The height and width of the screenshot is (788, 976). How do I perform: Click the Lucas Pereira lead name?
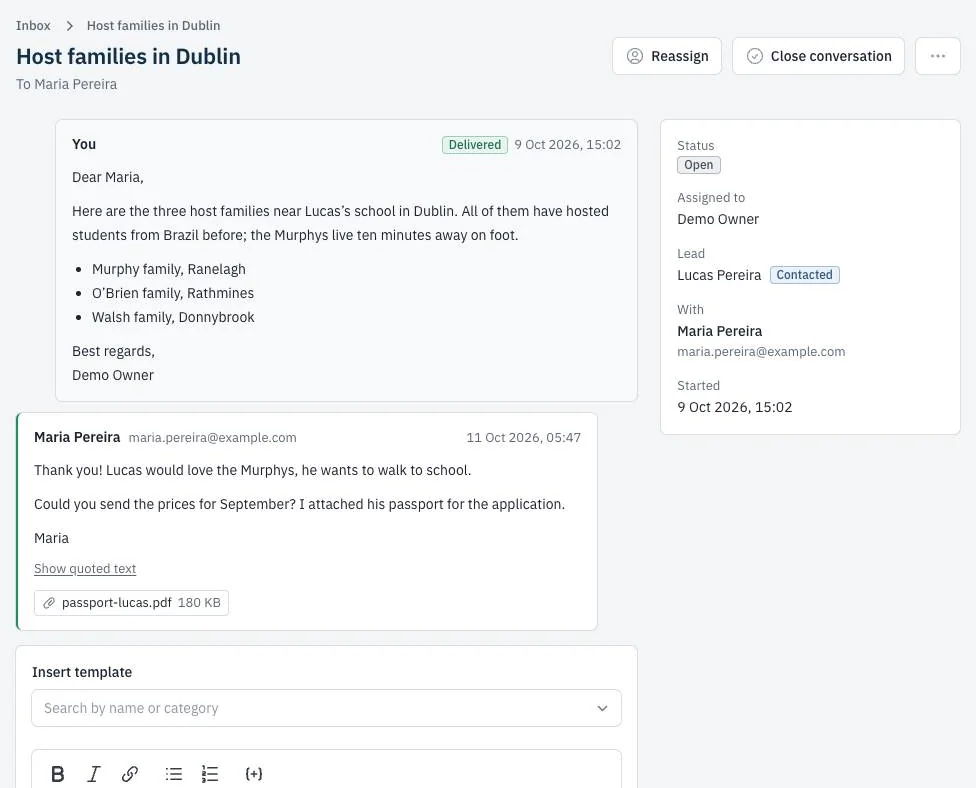[719, 275]
